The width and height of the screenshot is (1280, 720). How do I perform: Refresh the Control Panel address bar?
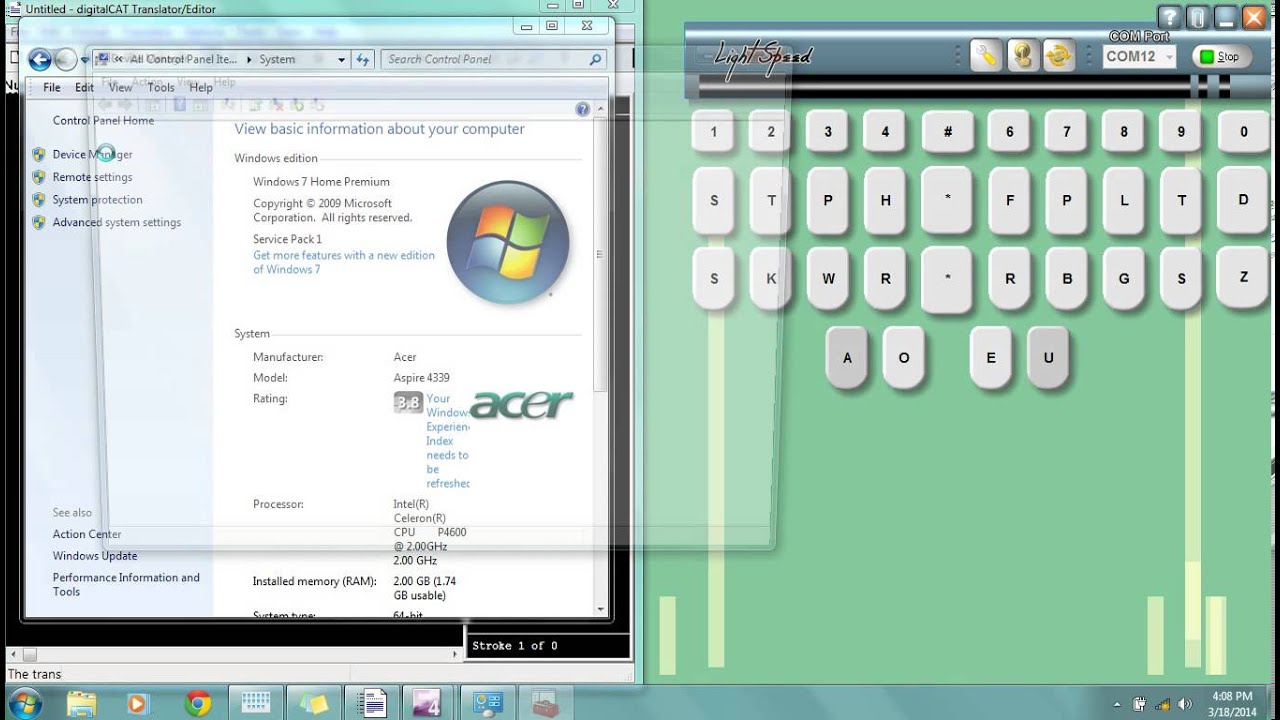363,59
